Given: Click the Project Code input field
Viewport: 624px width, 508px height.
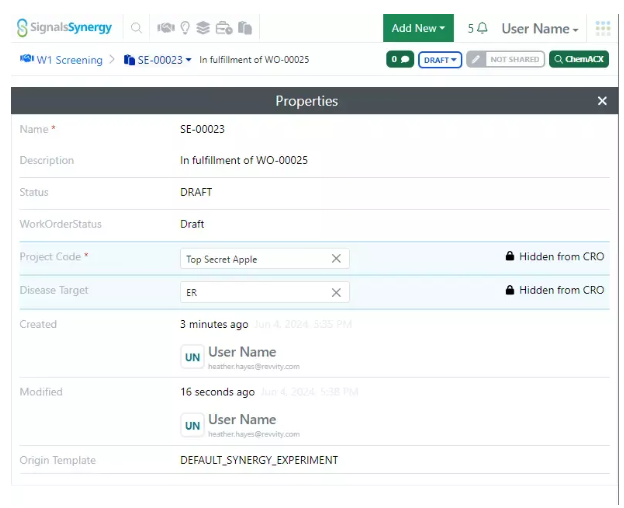Looking at the screenshot, I should (255, 259).
